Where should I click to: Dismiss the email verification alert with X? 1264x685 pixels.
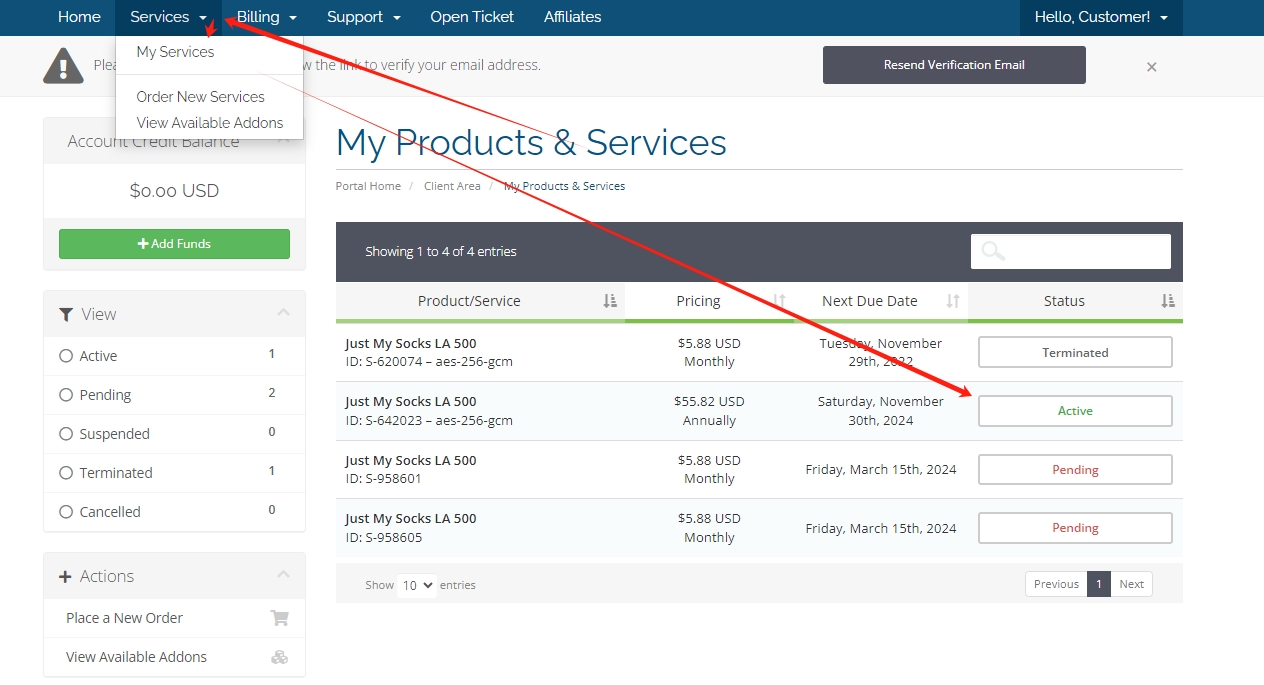click(x=1151, y=67)
